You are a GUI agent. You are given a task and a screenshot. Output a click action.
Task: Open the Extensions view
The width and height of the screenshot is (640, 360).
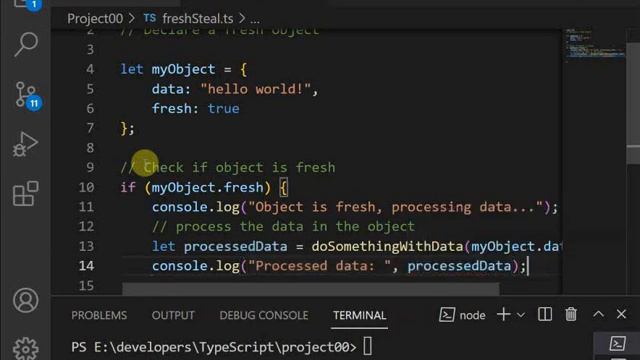tap(26, 193)
